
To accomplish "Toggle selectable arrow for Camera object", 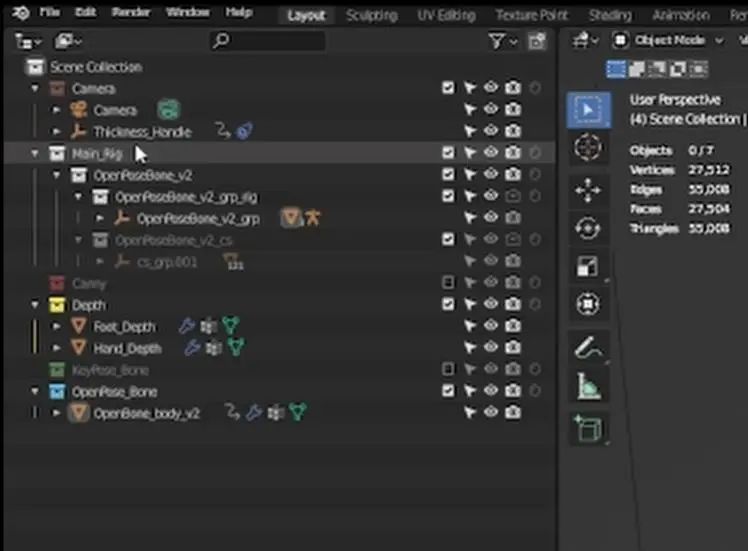I will (470, 110).
